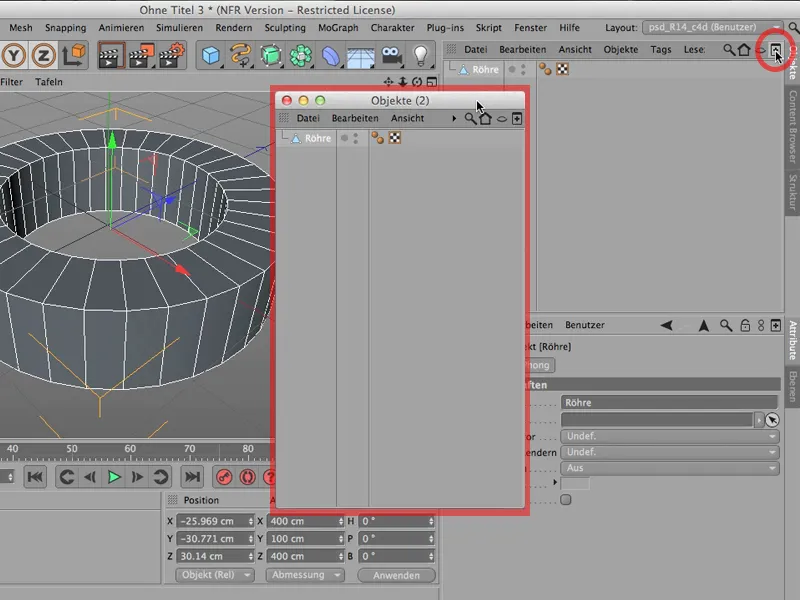This screenshot has height=600, width=800.
Task: Toggle the checkbox below color field
Action: 566,499
